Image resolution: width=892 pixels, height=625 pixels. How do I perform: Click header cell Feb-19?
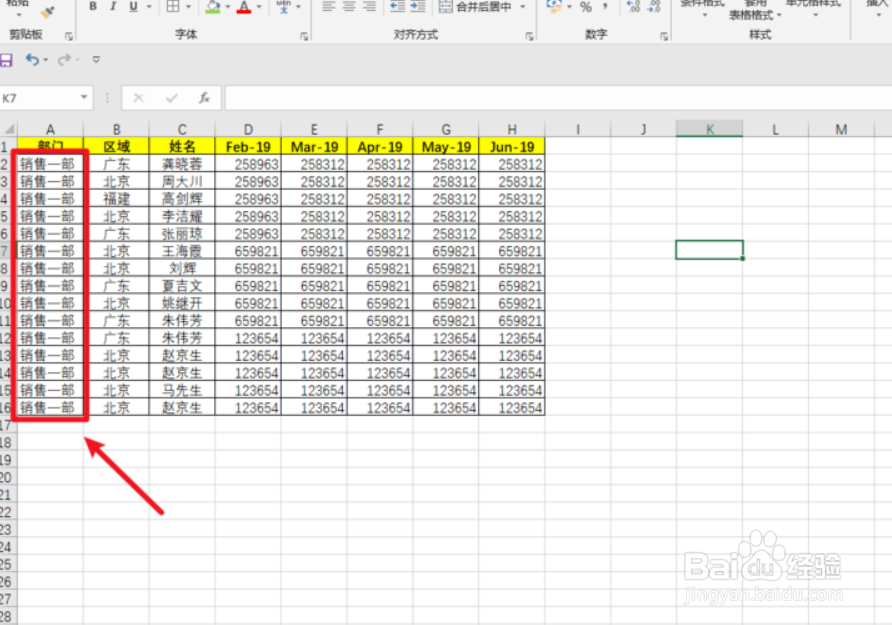248,147
